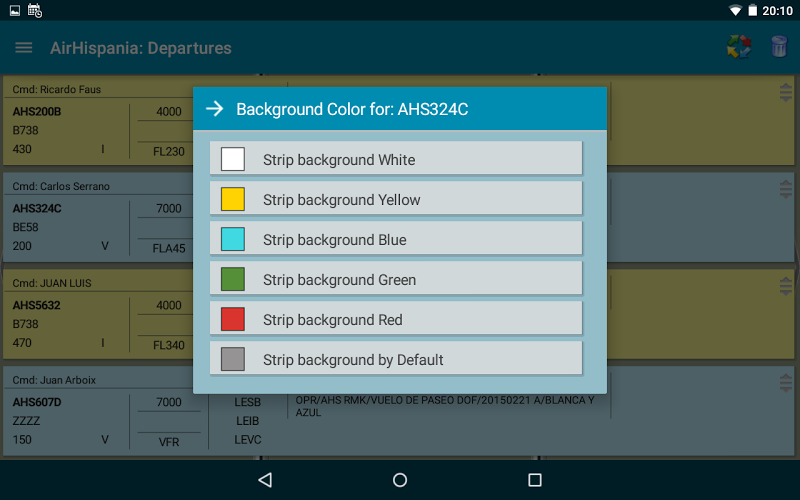The width and height of the screenshot is (800, 500).
Task: Tap the Wi-Fi status icon
Action: [735, 10]
